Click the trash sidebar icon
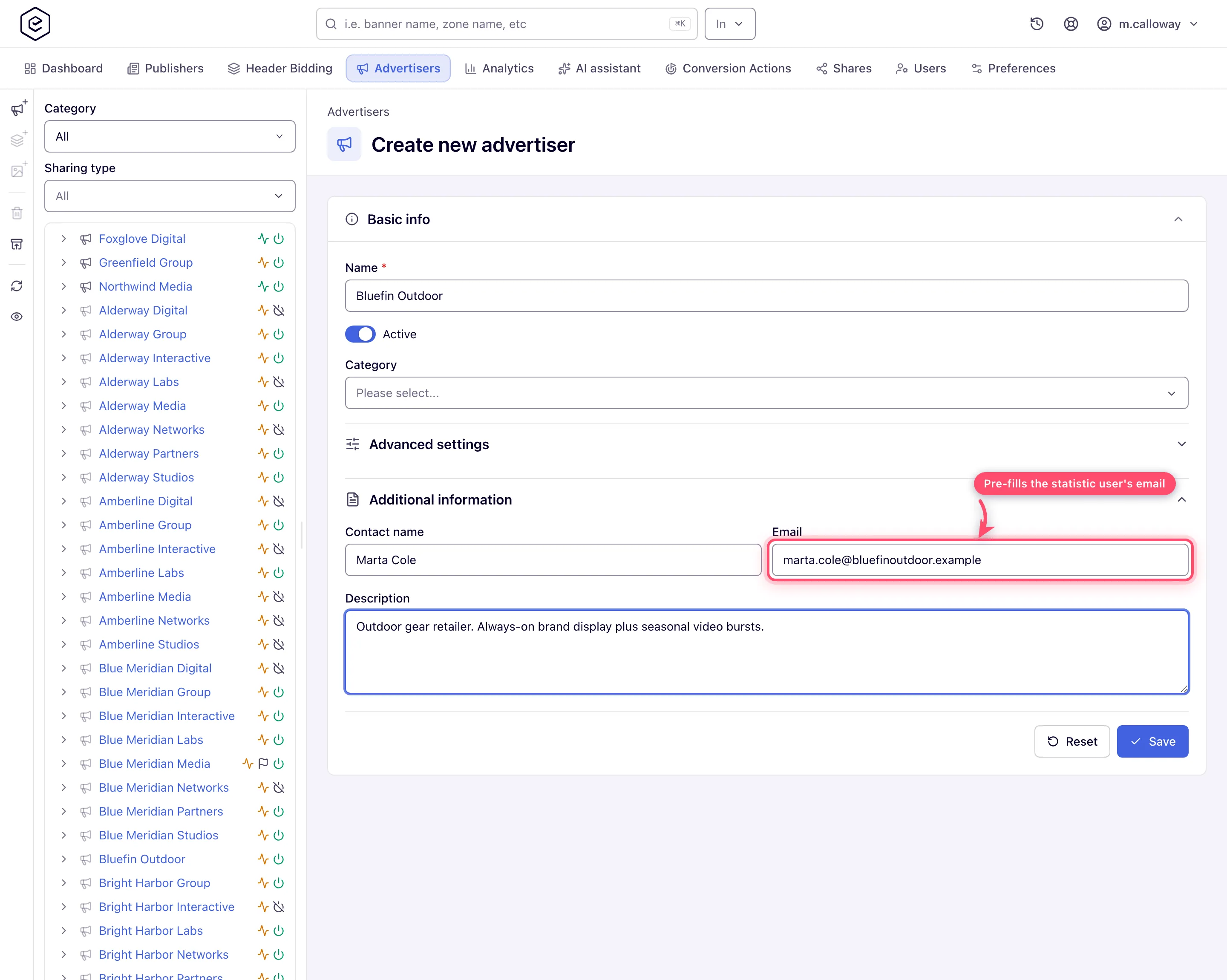The image size is (1227, 980). pyautogui.click(x=17, y=213)
